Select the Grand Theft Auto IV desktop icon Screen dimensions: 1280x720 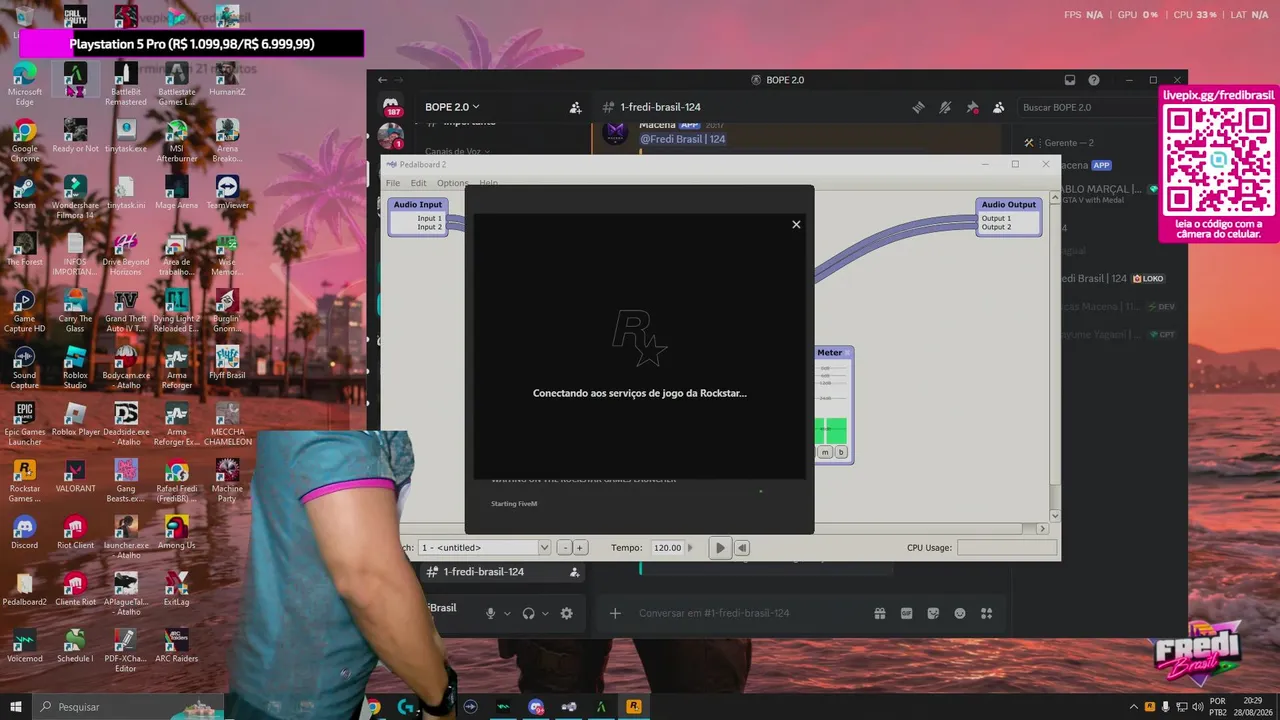pos(126,310)
